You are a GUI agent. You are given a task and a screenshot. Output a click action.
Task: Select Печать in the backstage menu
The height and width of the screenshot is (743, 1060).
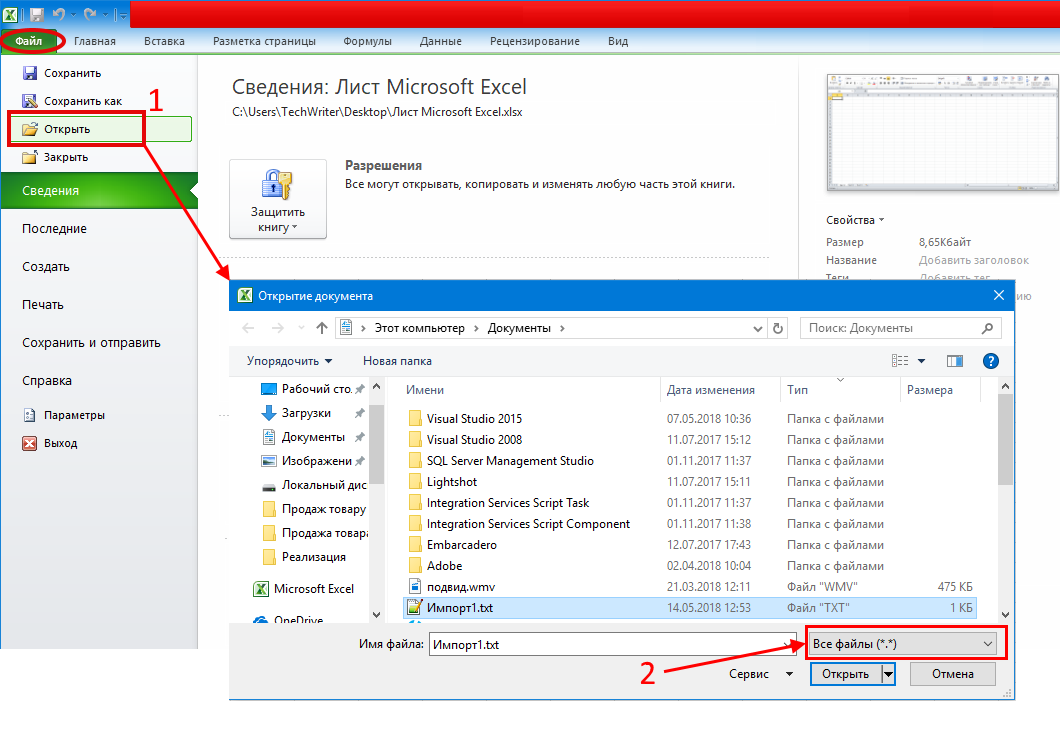click(x=43, y=305)
